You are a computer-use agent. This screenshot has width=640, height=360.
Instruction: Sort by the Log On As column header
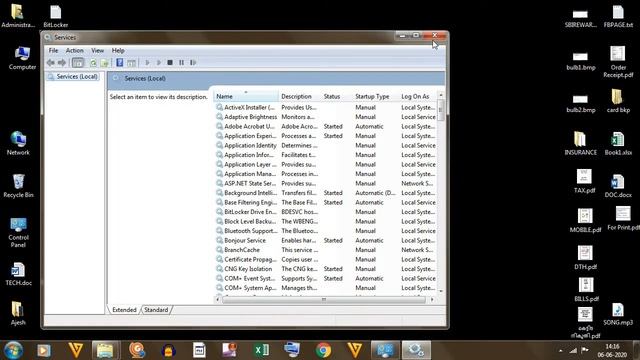click(x=417, y=96)
